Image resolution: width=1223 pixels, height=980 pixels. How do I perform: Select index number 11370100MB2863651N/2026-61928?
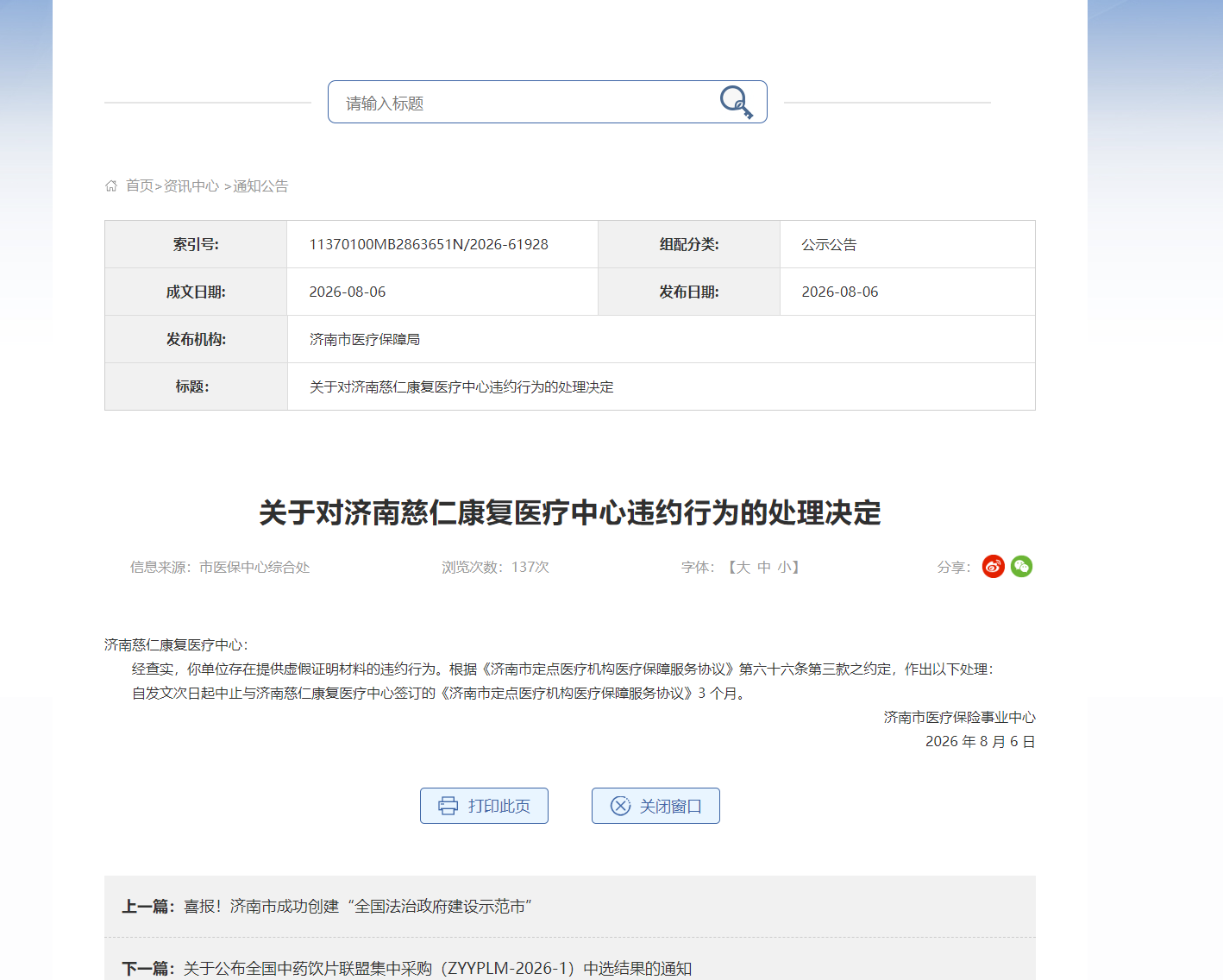(x=429, y=244)
